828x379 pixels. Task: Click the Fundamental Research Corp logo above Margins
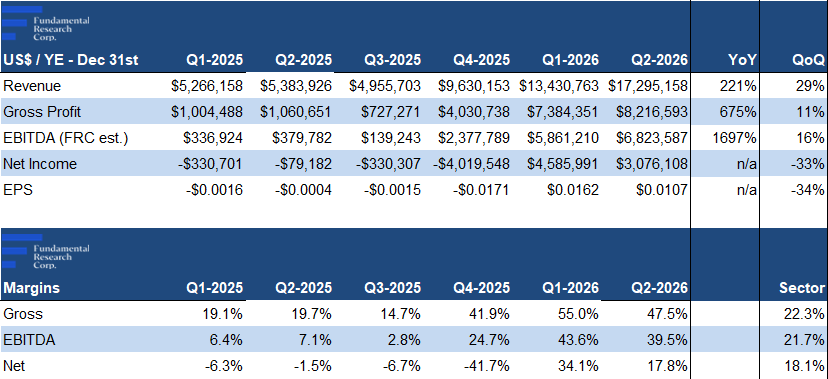click(x=45, y=252)
